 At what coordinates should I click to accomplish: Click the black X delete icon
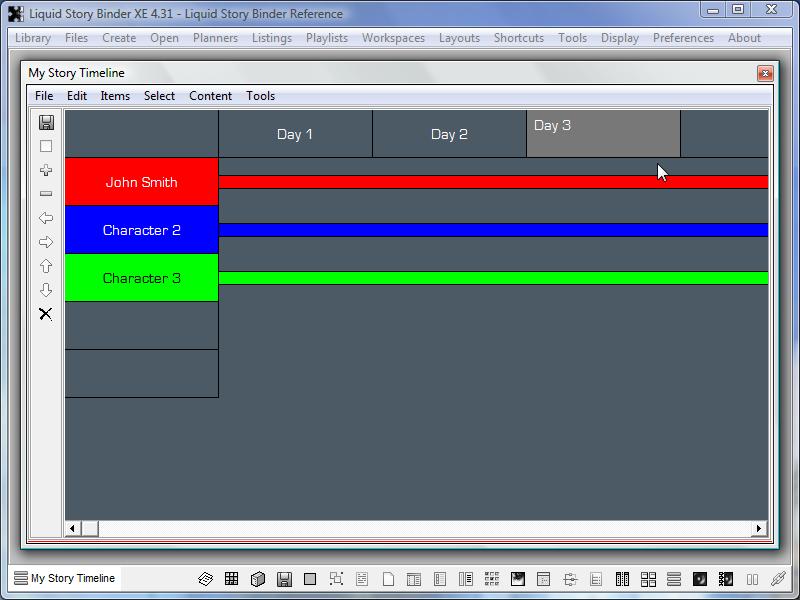(x=46, y=314)
